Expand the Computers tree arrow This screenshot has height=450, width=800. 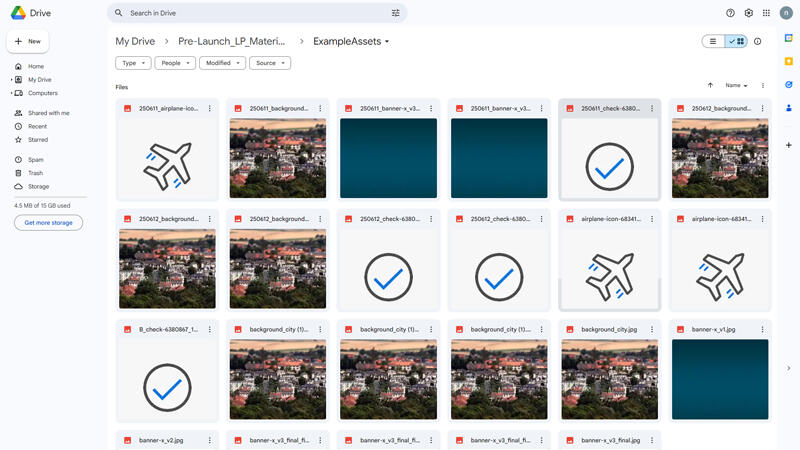(12, 93)
